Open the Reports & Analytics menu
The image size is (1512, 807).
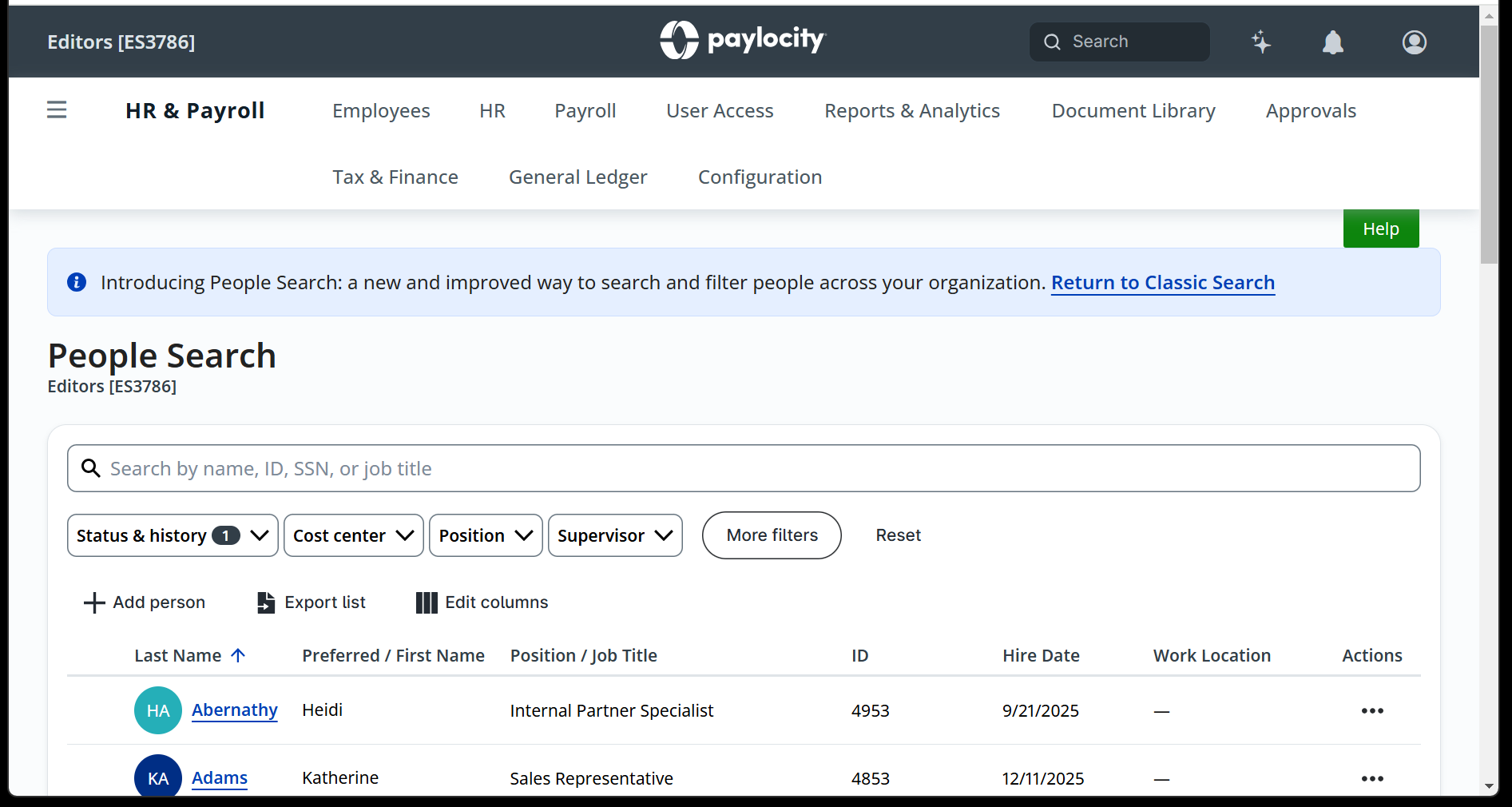[x=912, y=110]
